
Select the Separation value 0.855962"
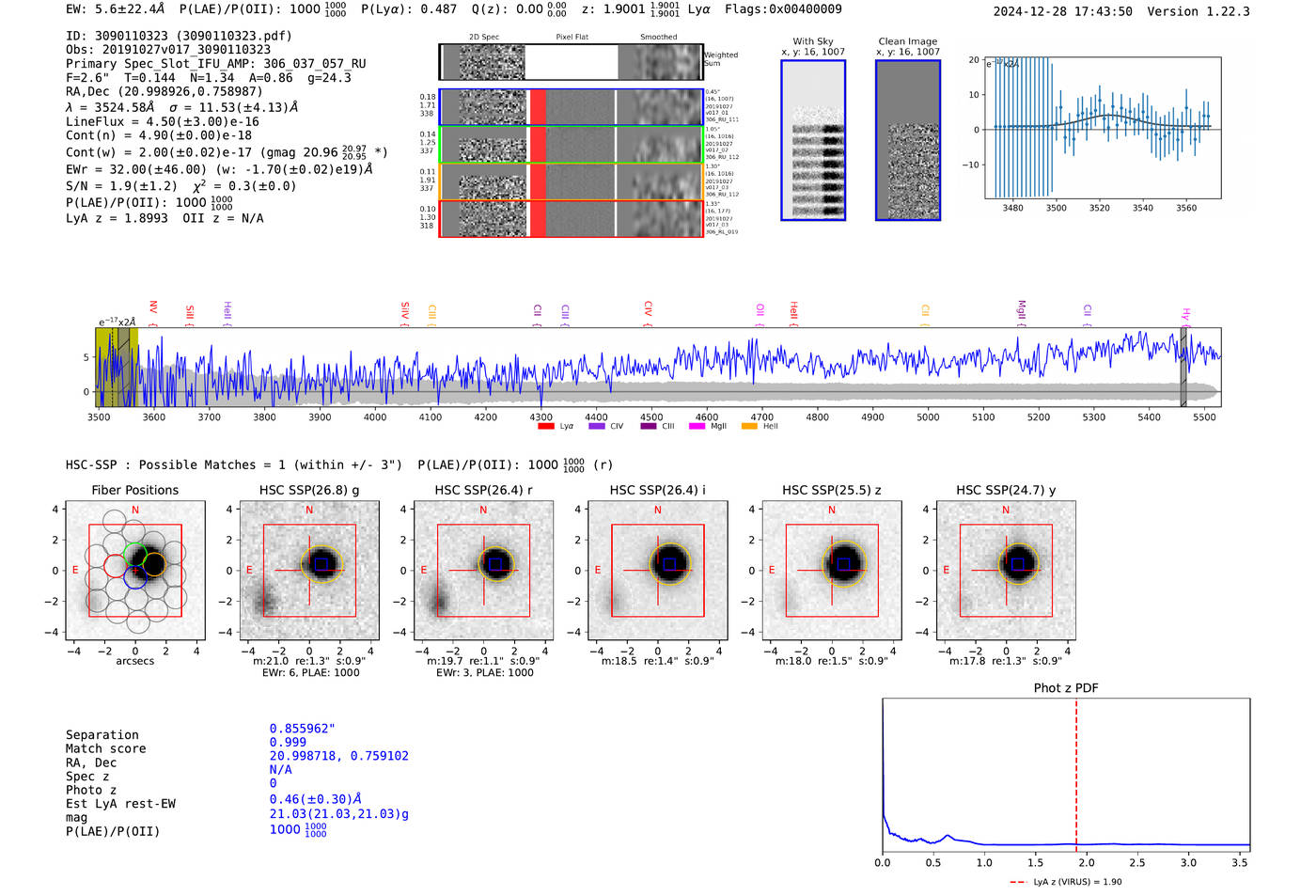pyautogui.click(x=303, y=729)
